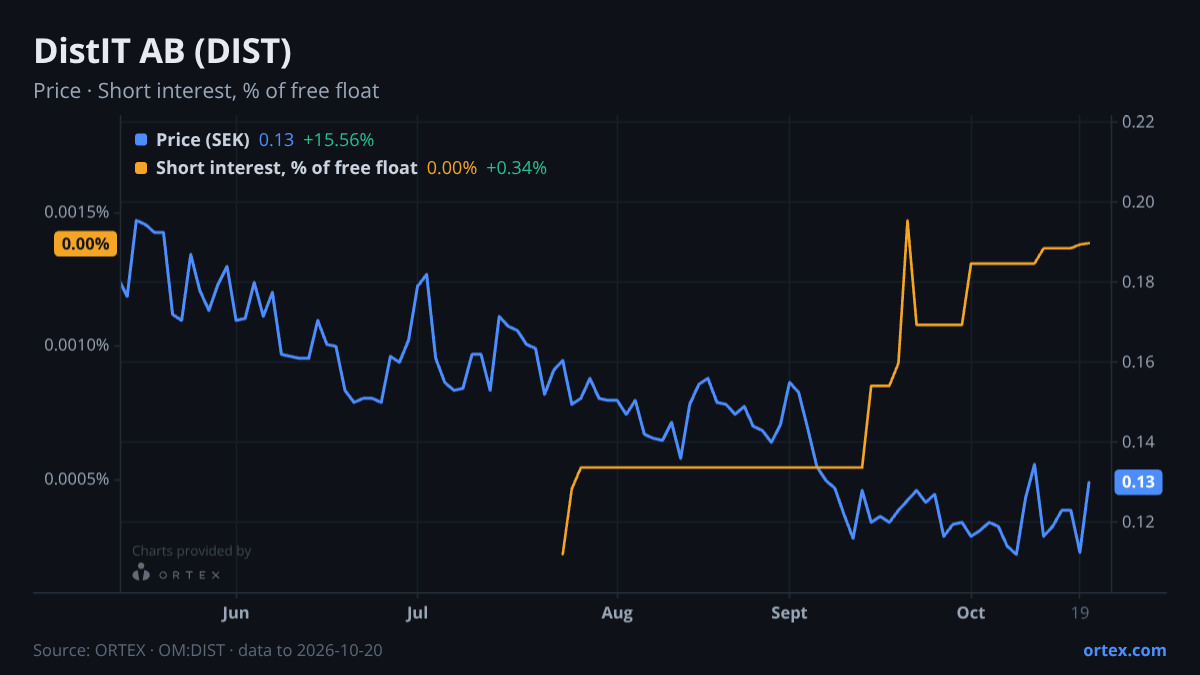Click the Aug x-axis label

point(618,613)
